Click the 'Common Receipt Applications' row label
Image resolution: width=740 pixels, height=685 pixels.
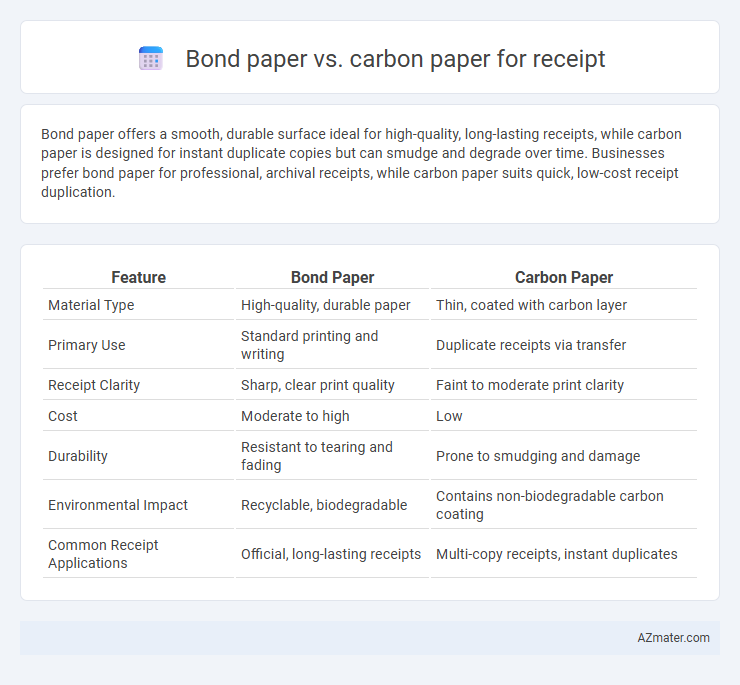(103, 554)
